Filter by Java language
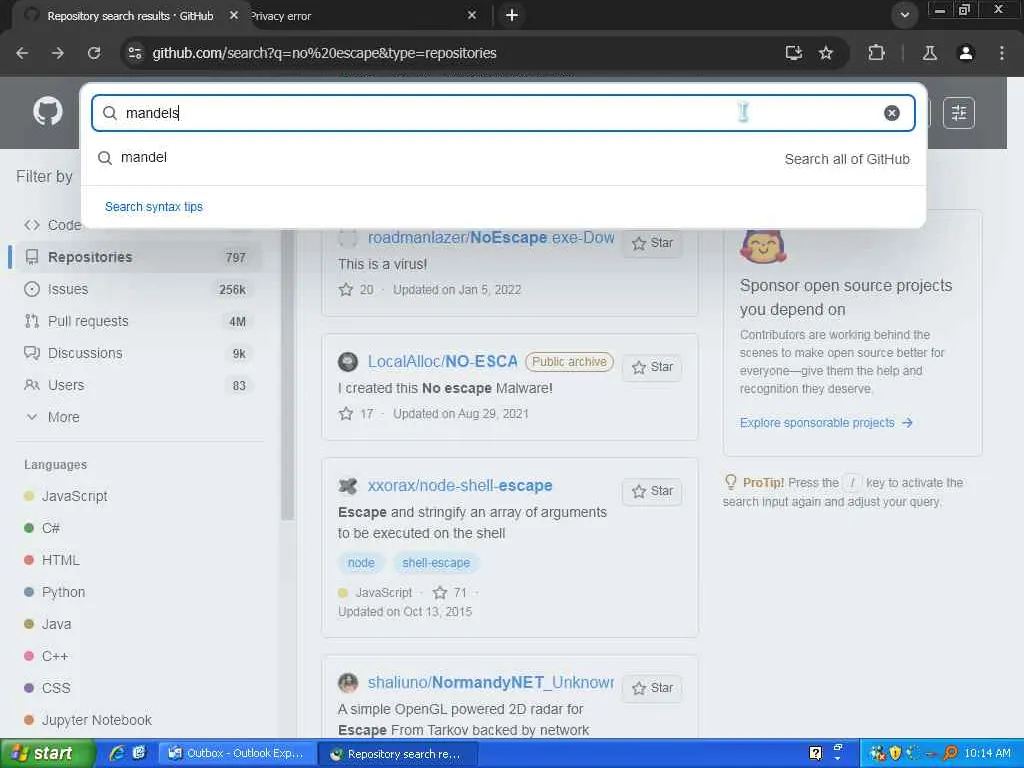Image resolution: width=1024 pixels, height=768 pixels. pyautogui.click(x=47, y=624)
